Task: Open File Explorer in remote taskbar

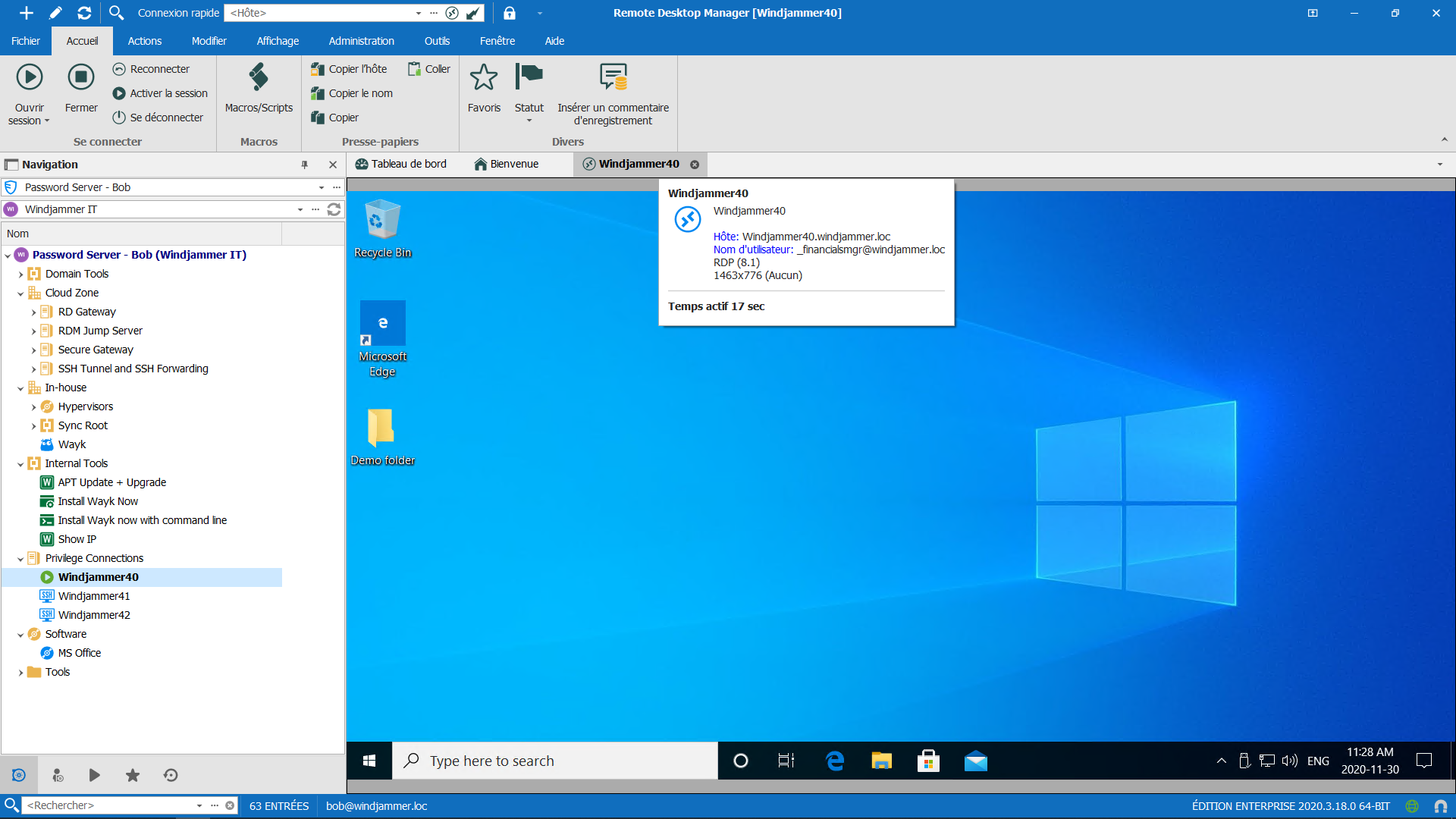Action: 881,761
